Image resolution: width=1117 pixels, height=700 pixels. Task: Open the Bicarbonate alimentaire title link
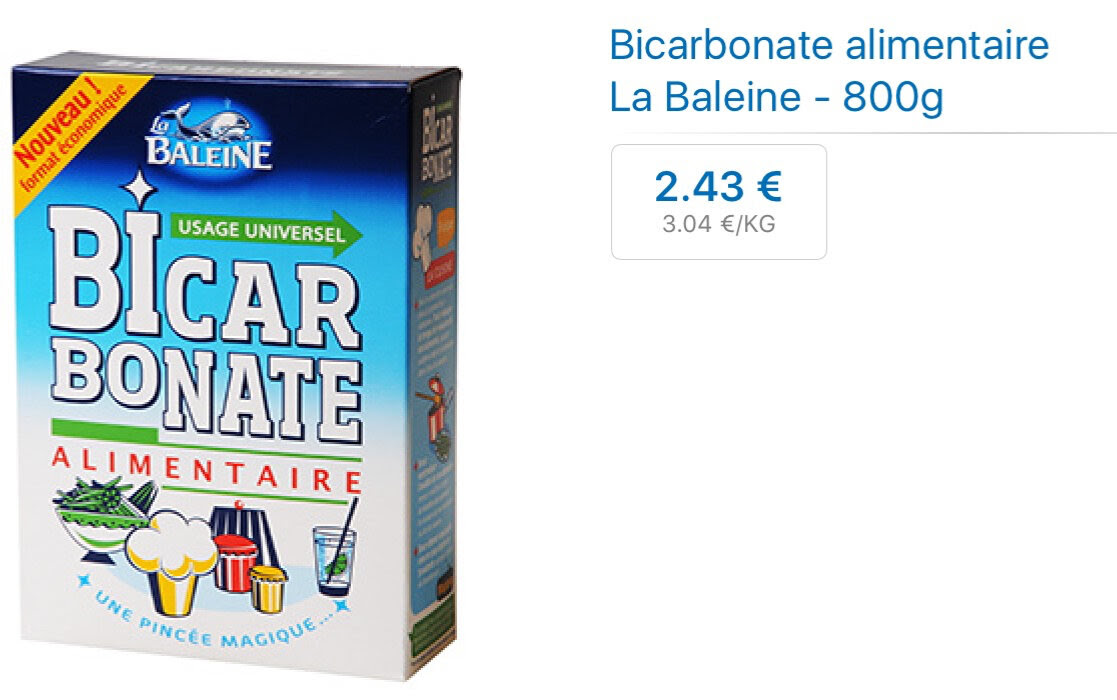pos(829,45)
